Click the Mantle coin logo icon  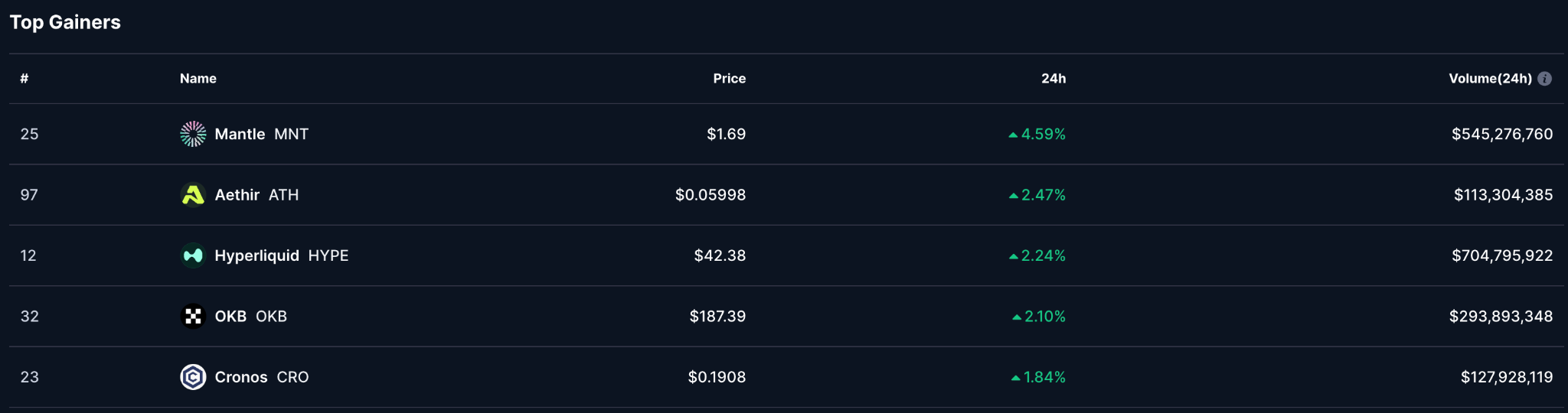coord(193,134)
